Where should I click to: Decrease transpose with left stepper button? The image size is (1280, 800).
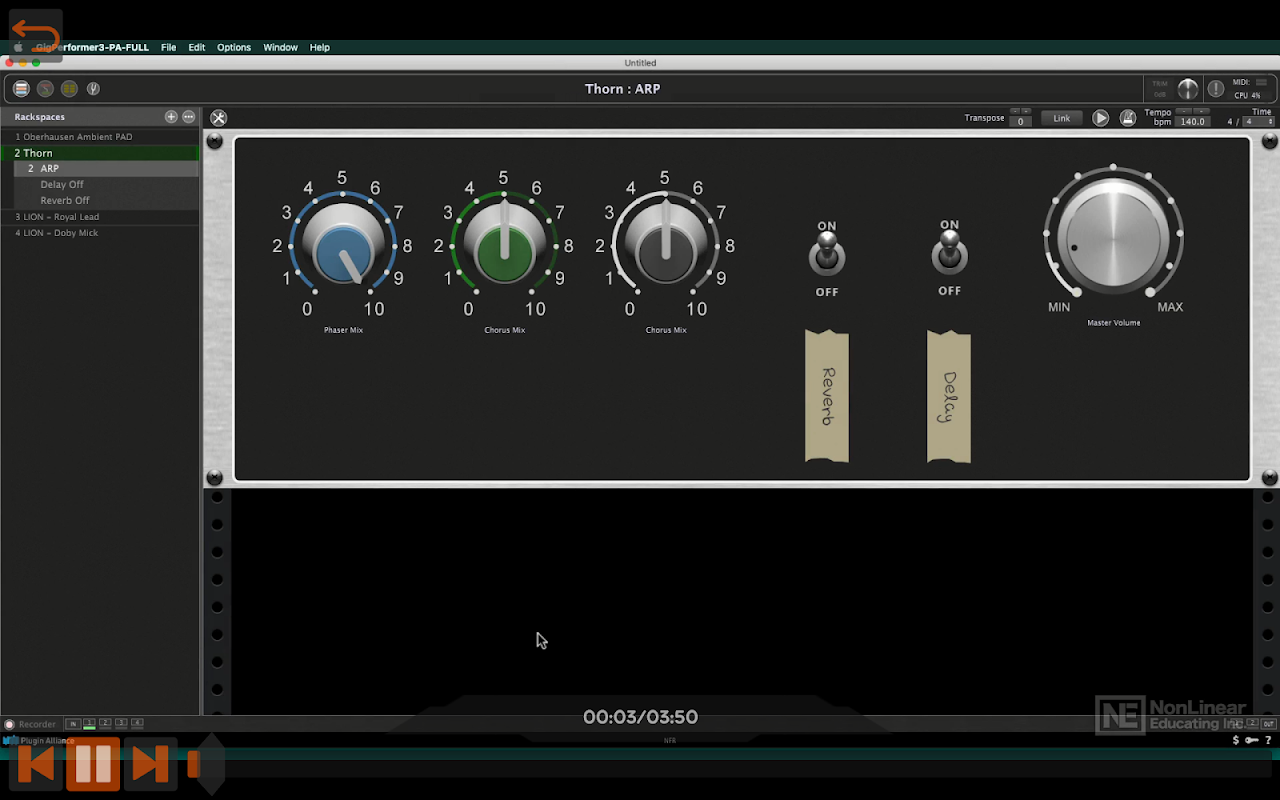[x=1015, y=111]
